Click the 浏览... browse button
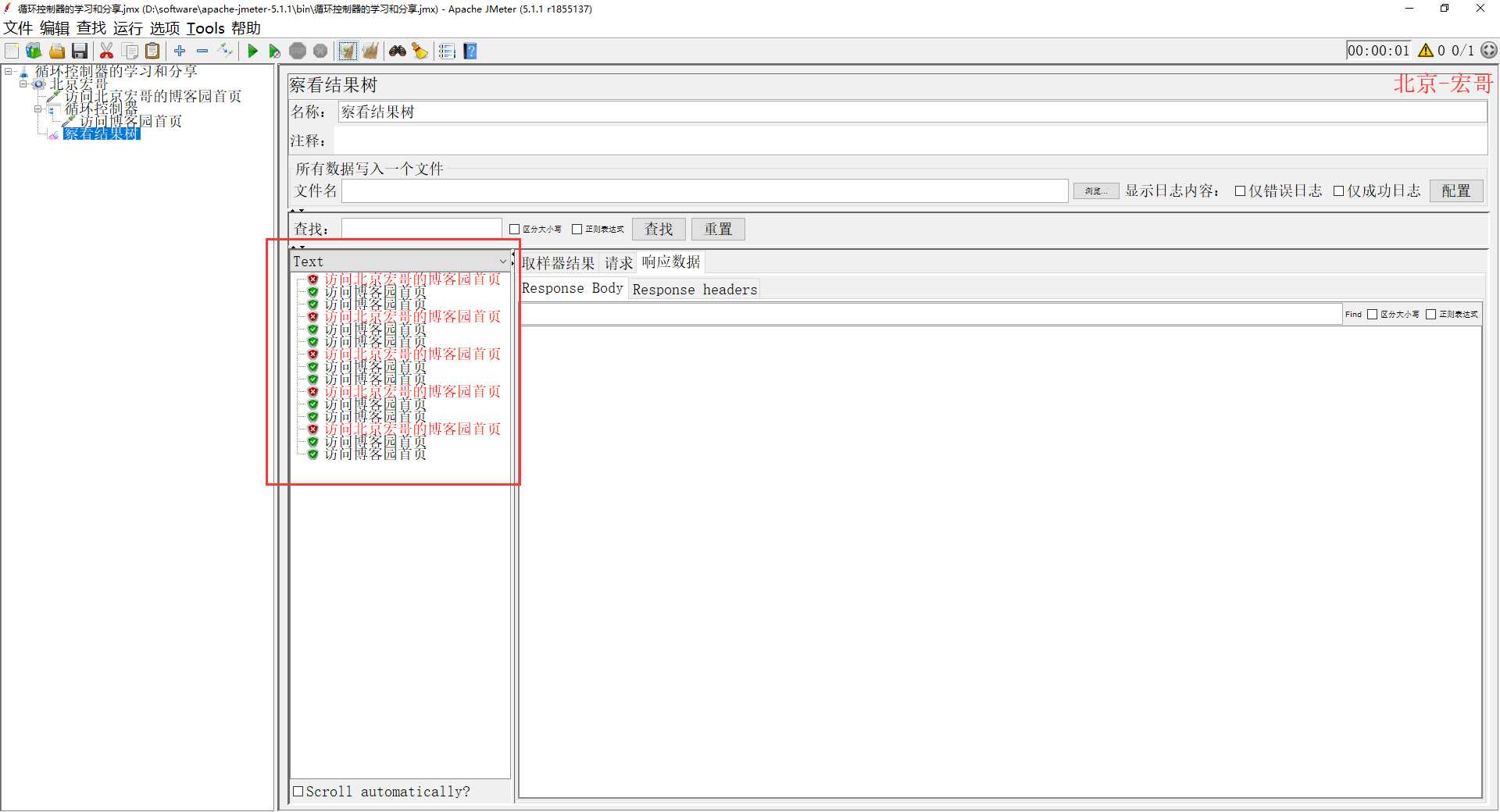1500x812 pixels. pos(1096,191)
